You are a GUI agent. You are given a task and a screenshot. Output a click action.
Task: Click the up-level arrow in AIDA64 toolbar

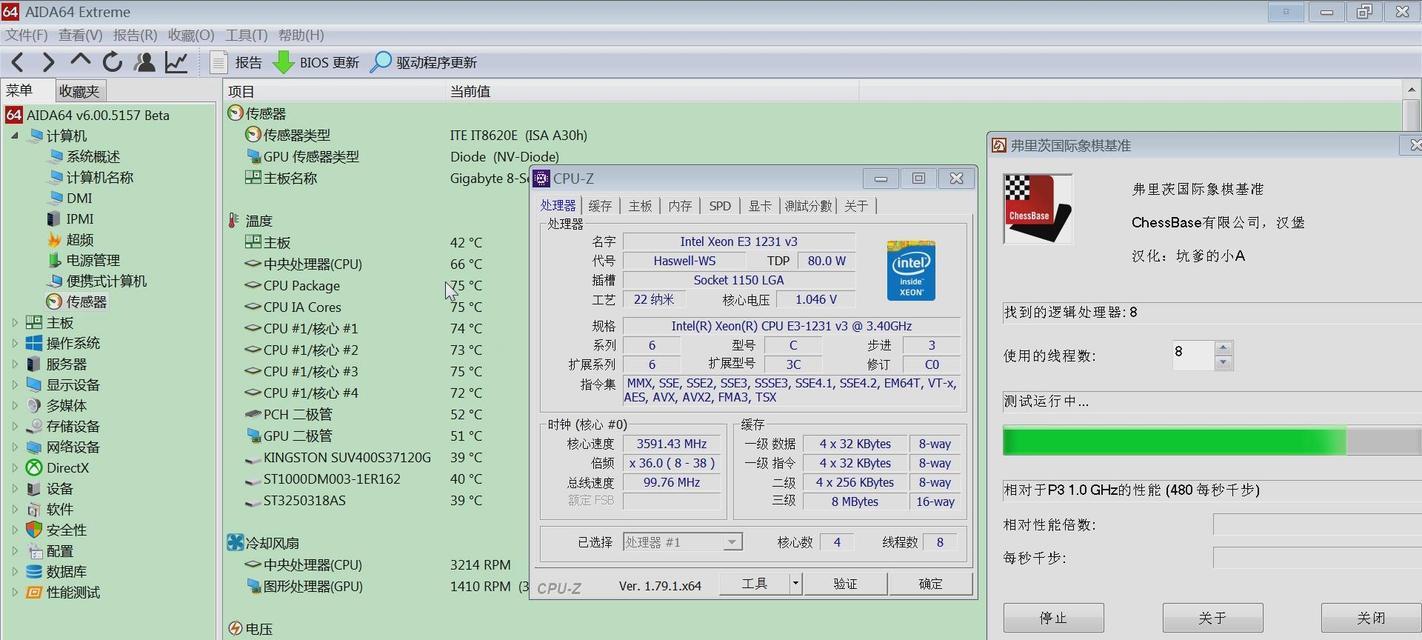(x=80, y=62)
